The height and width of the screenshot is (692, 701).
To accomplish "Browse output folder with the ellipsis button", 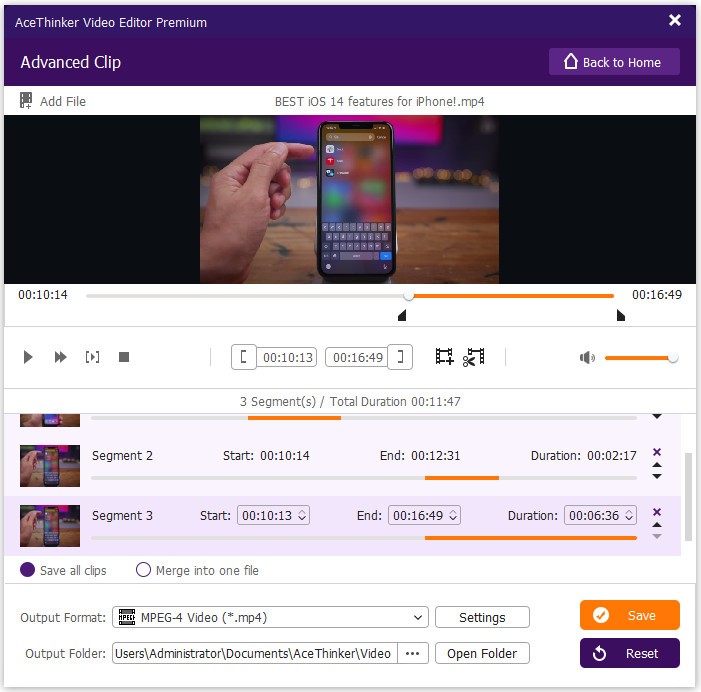I will (413, 654).
